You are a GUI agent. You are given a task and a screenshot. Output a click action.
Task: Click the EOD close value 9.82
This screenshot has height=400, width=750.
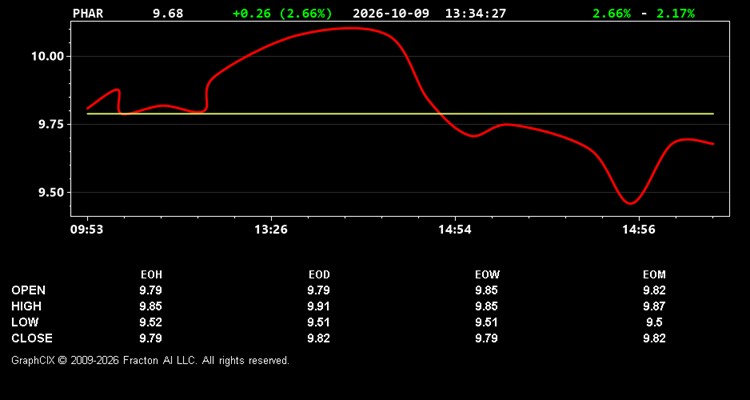pos(319,338)
